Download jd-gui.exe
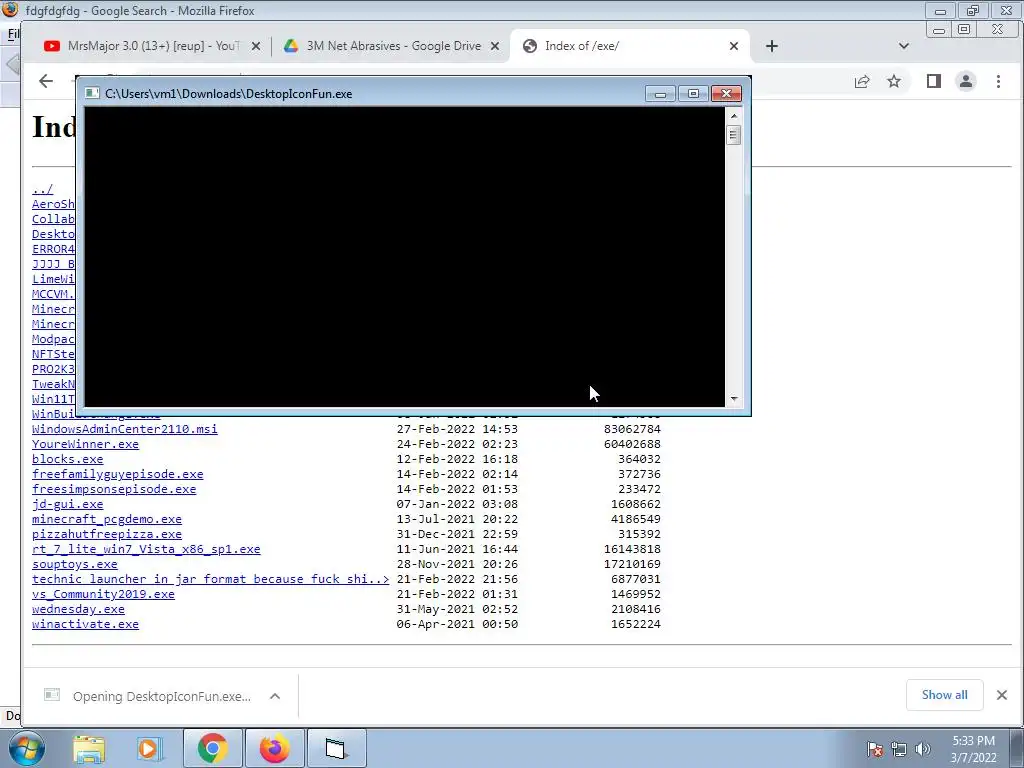The height and width of the screenshot is (768, 1024). [68, 504]
